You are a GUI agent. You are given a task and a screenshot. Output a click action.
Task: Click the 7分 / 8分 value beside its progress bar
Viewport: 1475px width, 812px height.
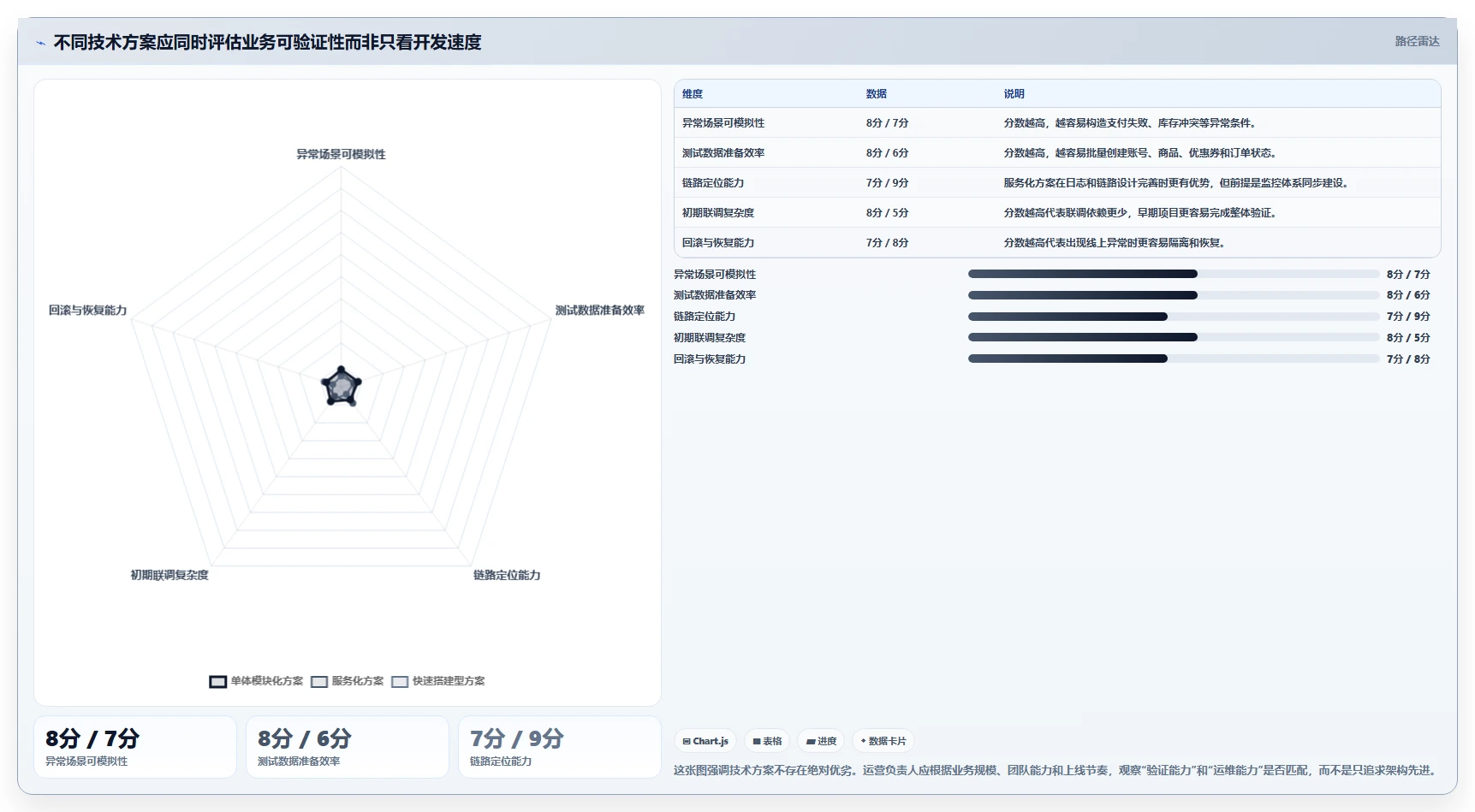pos(1408,359)
